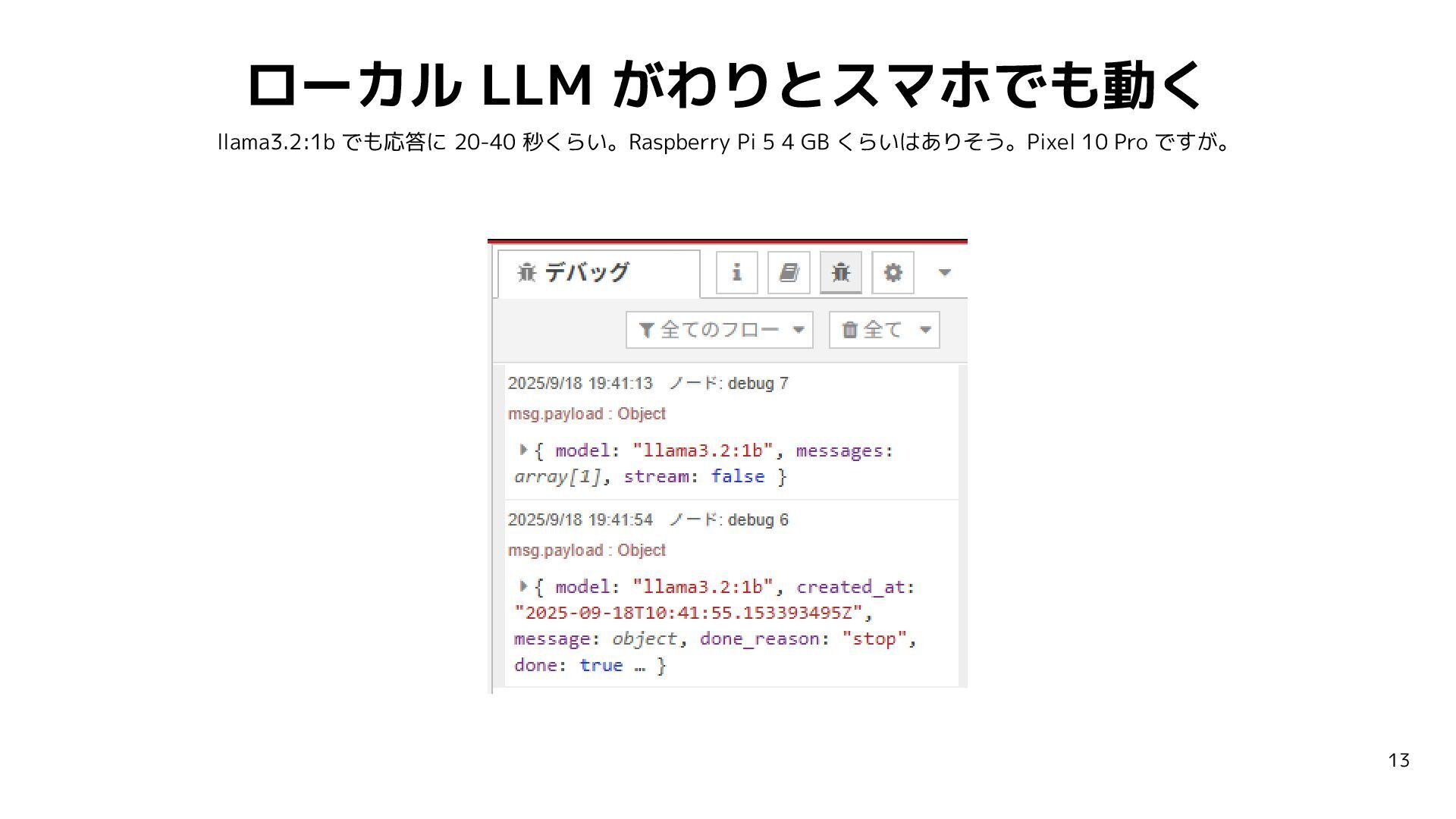Click the done true value
Viewport: 1456px width, 819px height.
point(601,666)
